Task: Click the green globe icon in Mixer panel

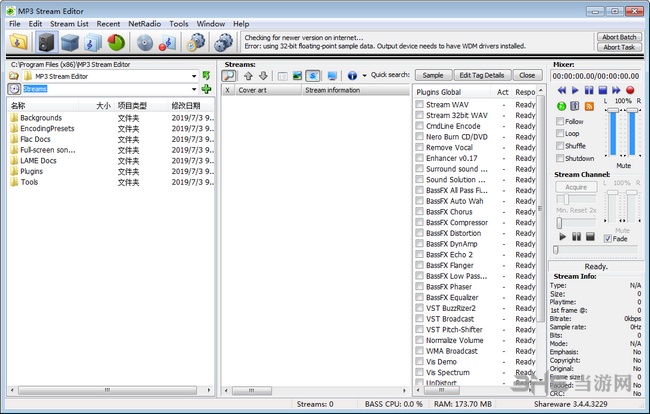Action: click(561, 106)
